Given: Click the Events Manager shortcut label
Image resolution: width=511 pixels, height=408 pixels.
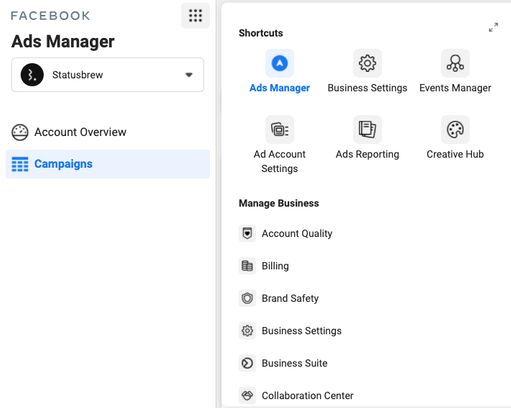Looking at the screenshot, I should pyautogui.click(x=455, y=88).
